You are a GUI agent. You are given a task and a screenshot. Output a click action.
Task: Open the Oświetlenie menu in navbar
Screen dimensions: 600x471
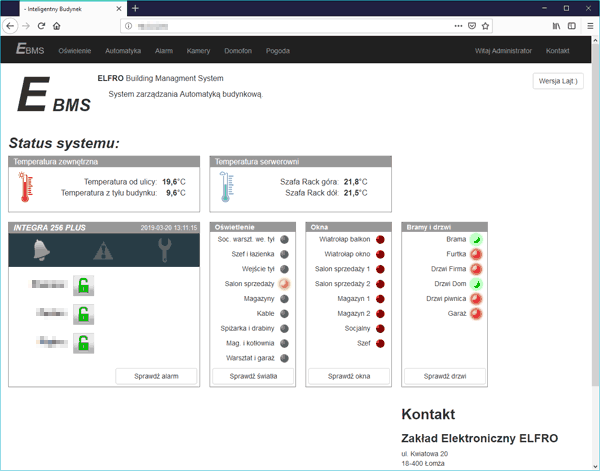(75, 50)
